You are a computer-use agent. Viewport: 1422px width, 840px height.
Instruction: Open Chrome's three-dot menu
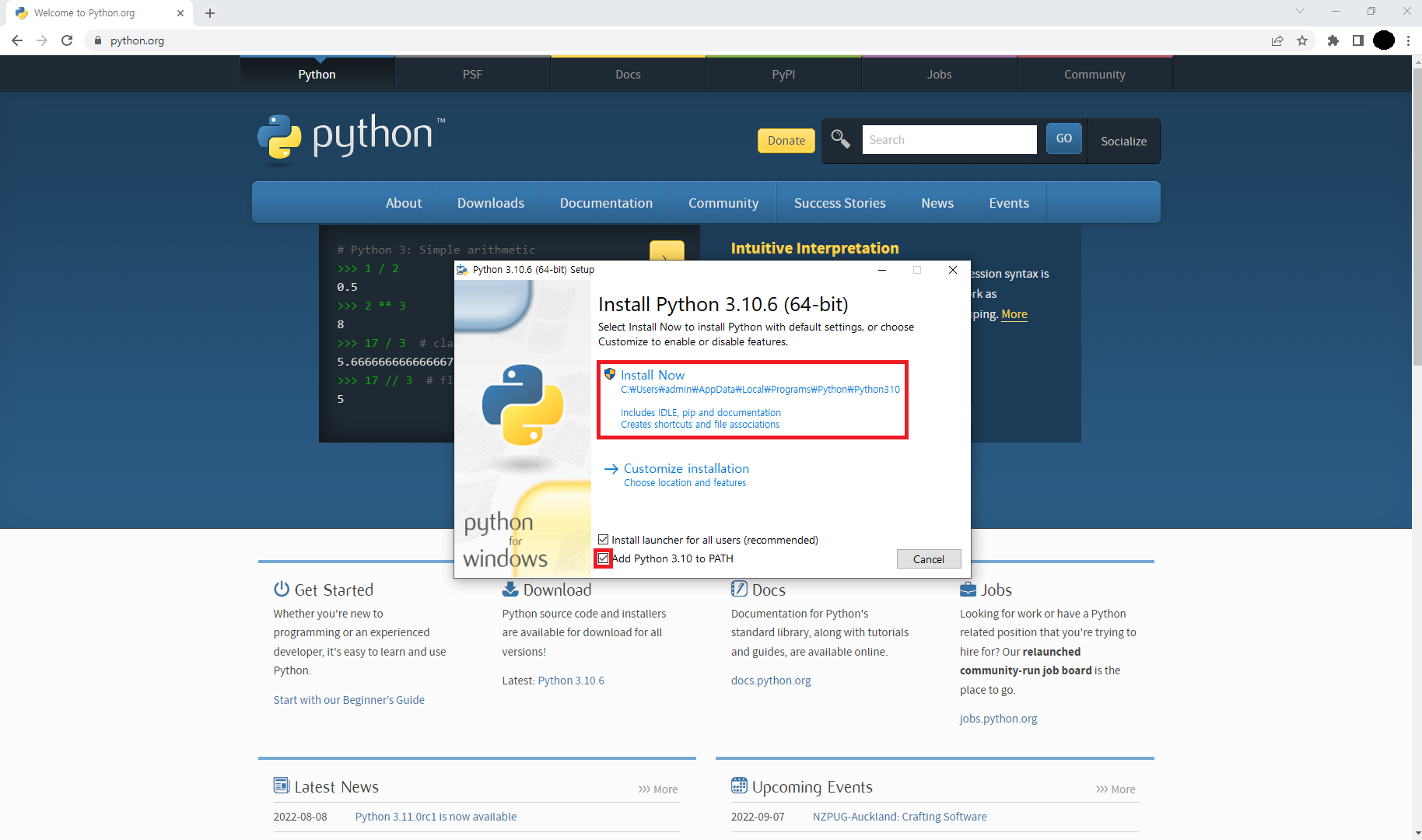(x=1409, y=40)
